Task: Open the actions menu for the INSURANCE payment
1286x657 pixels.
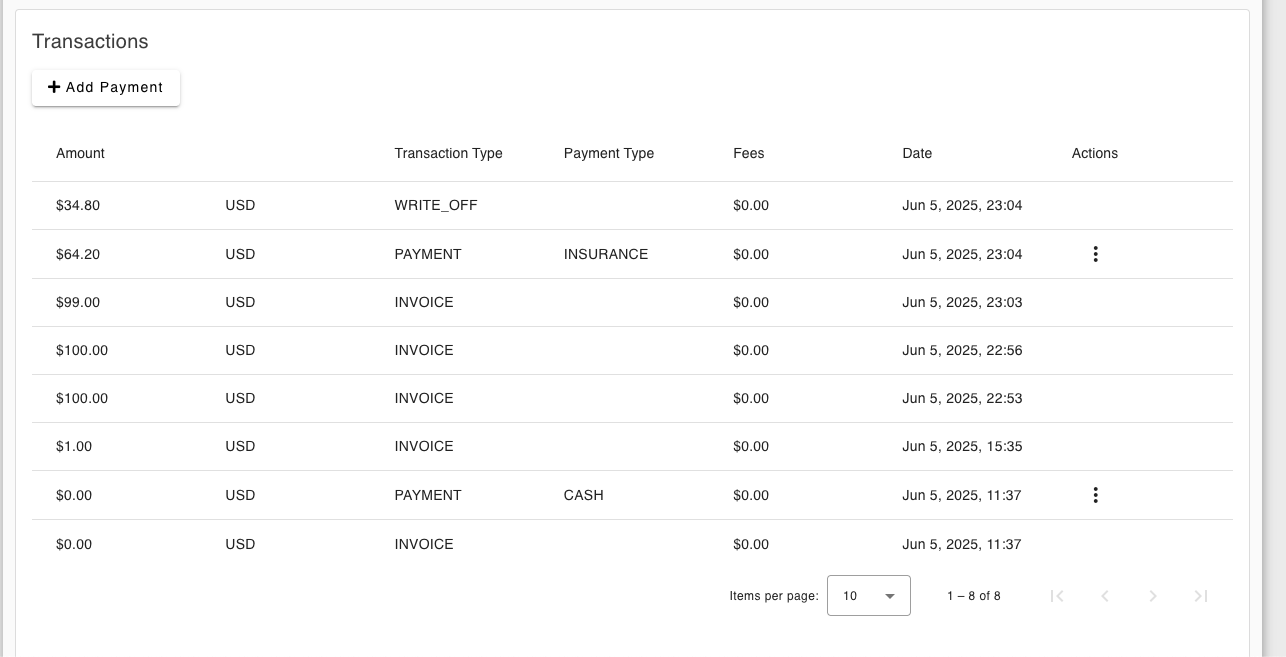Action: 1095,254
